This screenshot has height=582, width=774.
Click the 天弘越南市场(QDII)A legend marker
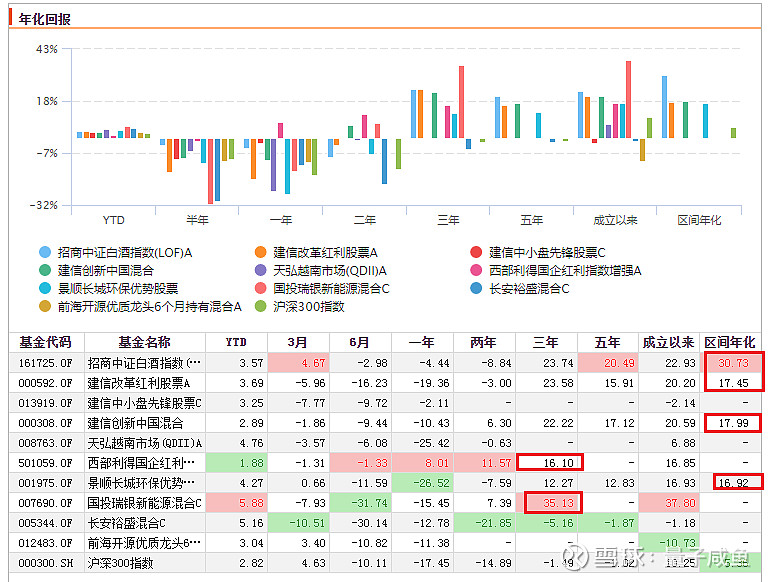261,271
